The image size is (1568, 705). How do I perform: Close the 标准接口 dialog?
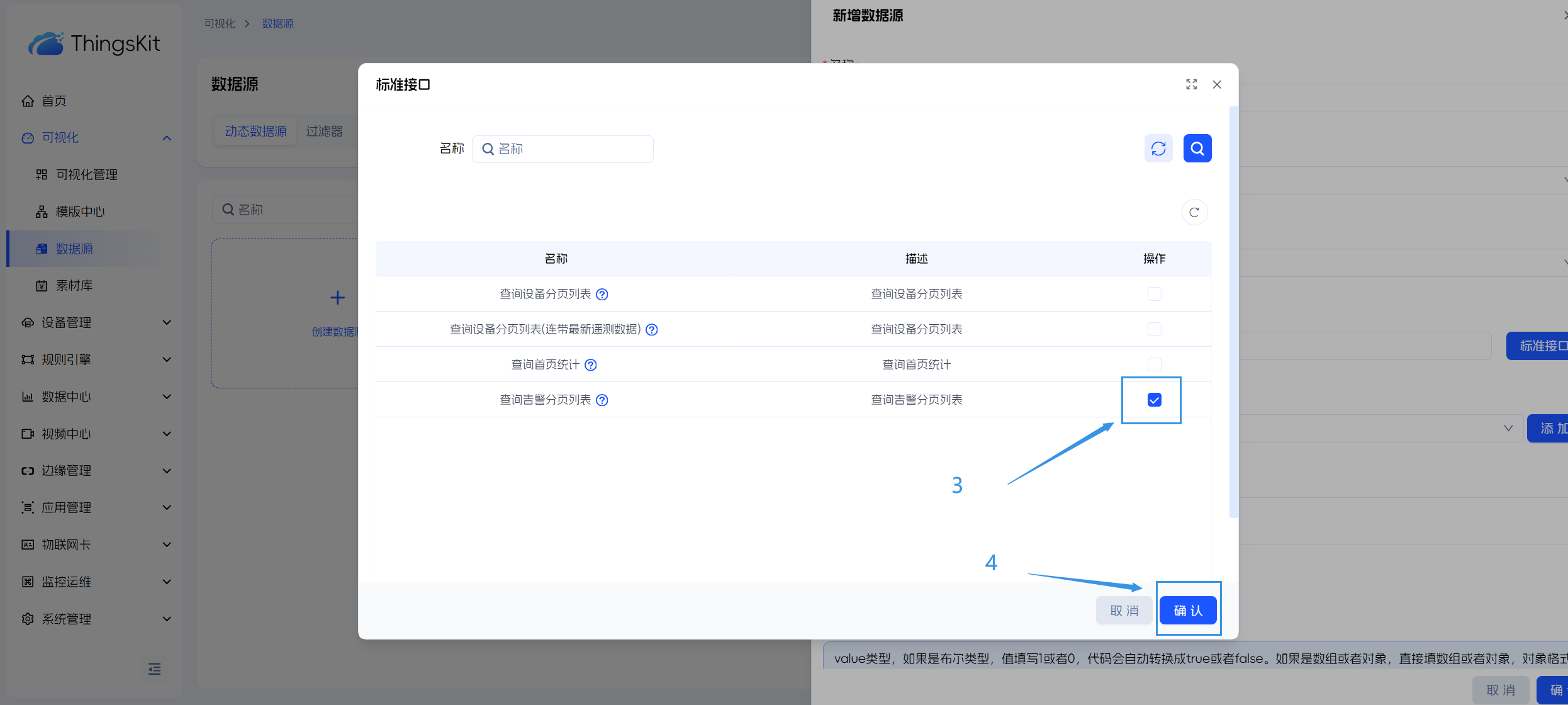(x=1217, y=84)
